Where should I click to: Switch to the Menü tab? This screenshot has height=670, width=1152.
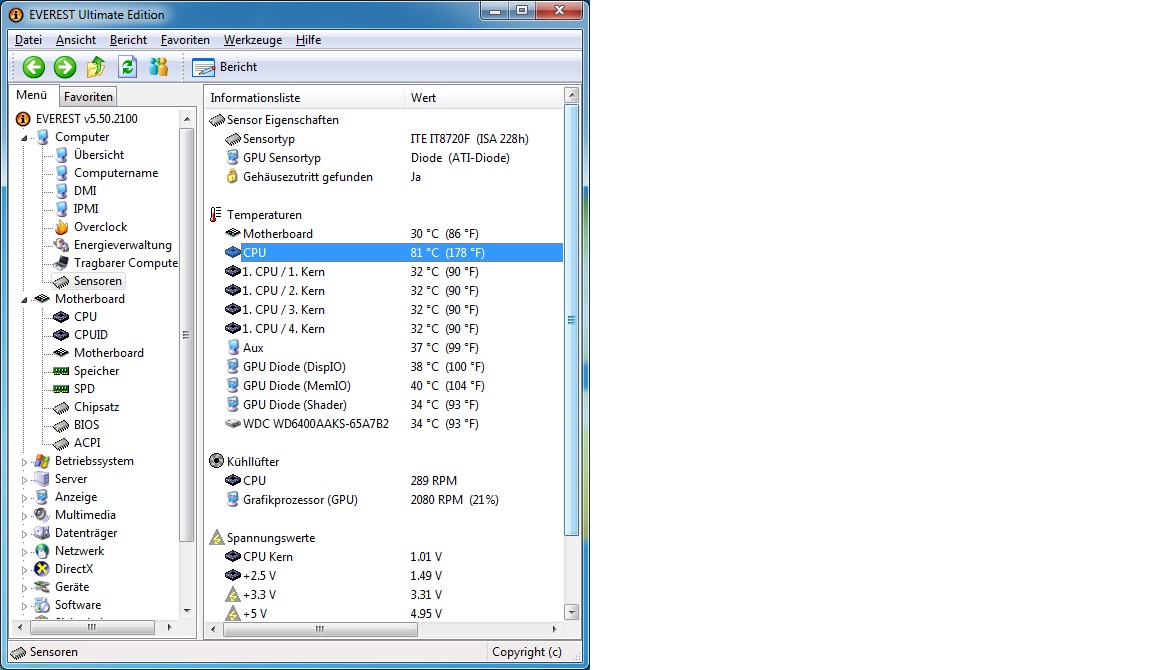pos(32,95)
